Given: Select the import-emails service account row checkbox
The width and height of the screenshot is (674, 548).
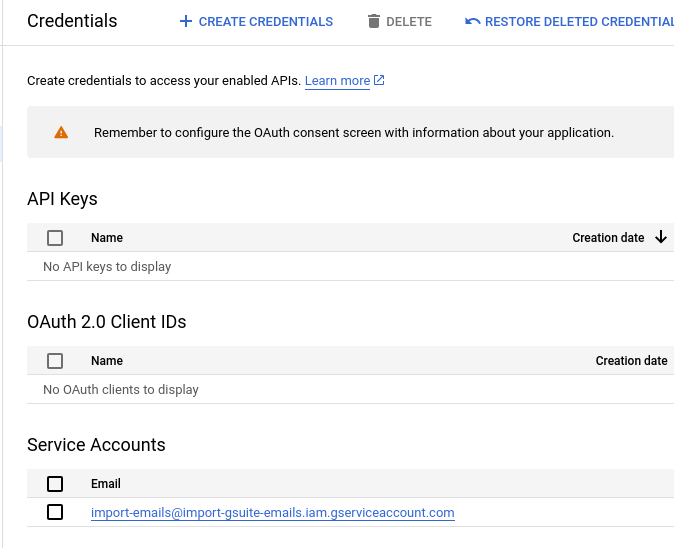Looking at the screenshot, I should 55,512.
